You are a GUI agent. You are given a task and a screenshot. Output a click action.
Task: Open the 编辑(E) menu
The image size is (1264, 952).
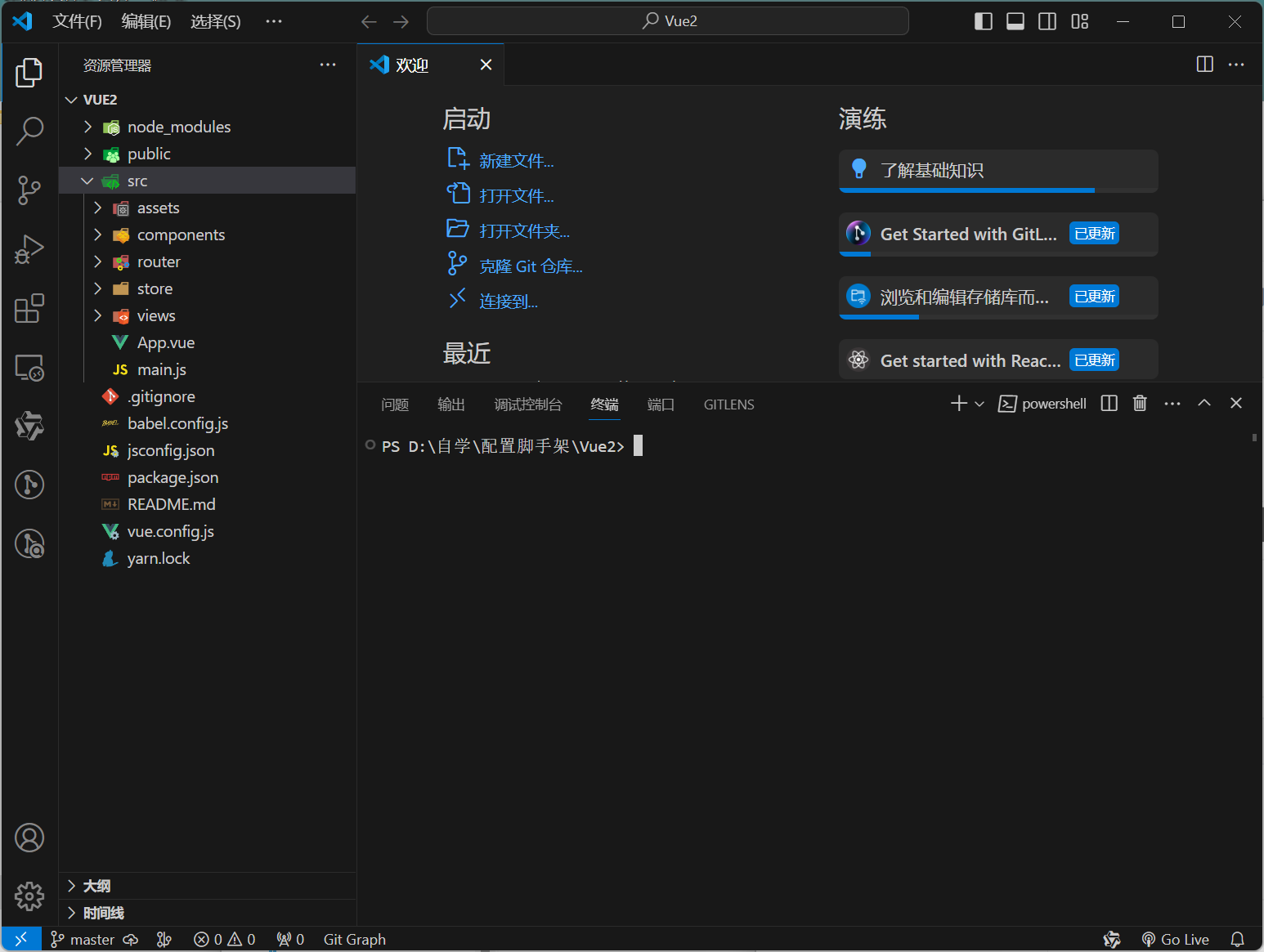pos(146,21)
